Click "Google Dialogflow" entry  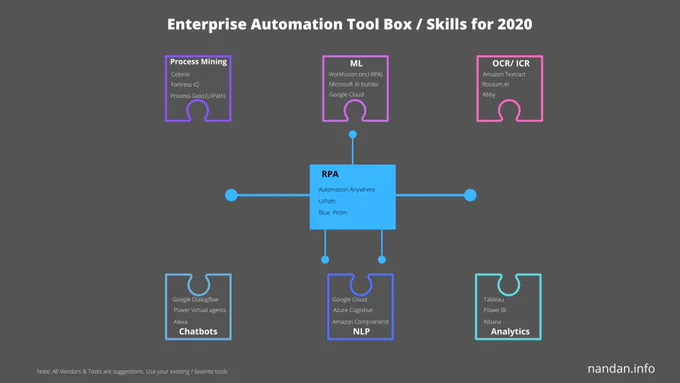pos(196,299)
